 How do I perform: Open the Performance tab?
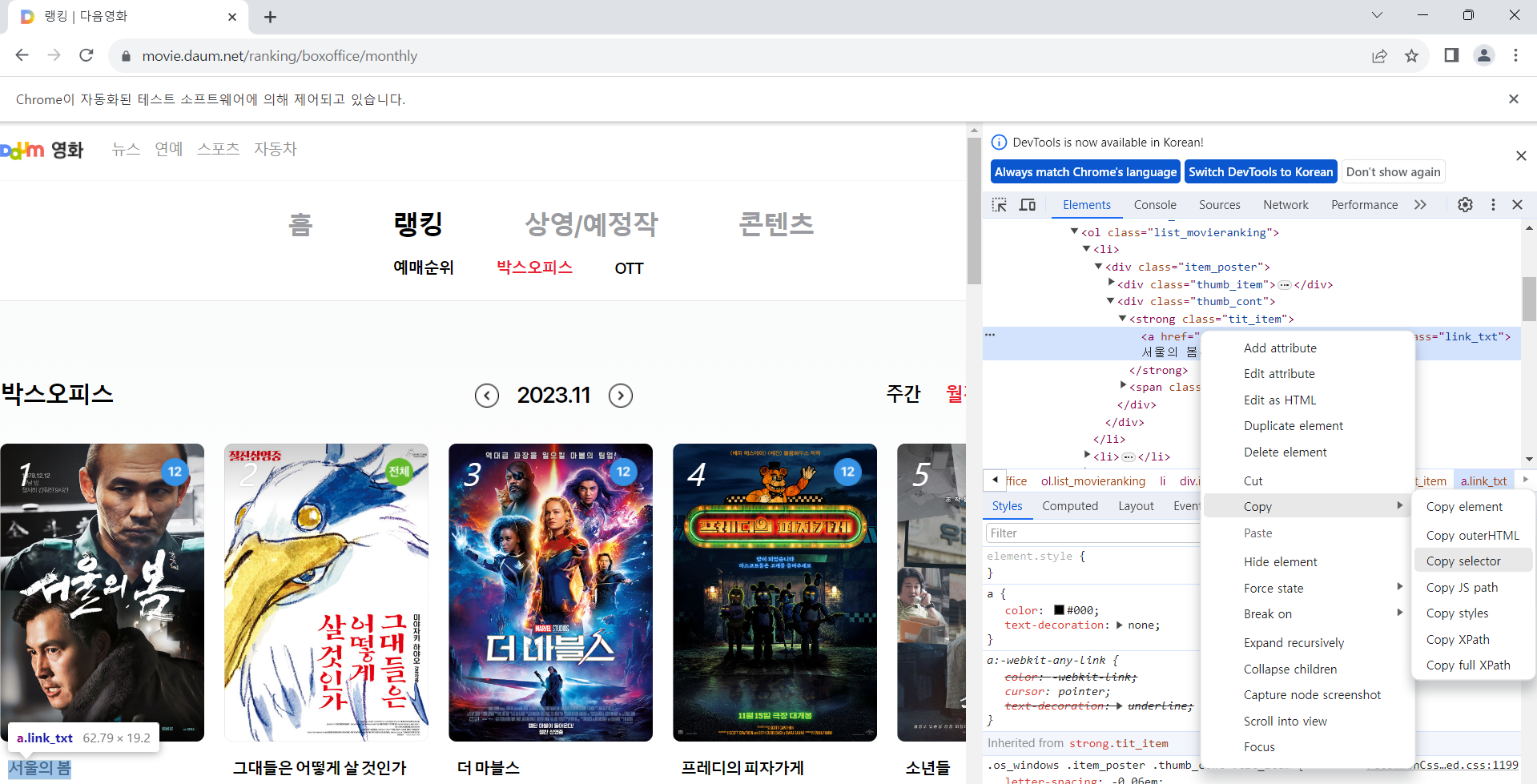point(1364,205)
